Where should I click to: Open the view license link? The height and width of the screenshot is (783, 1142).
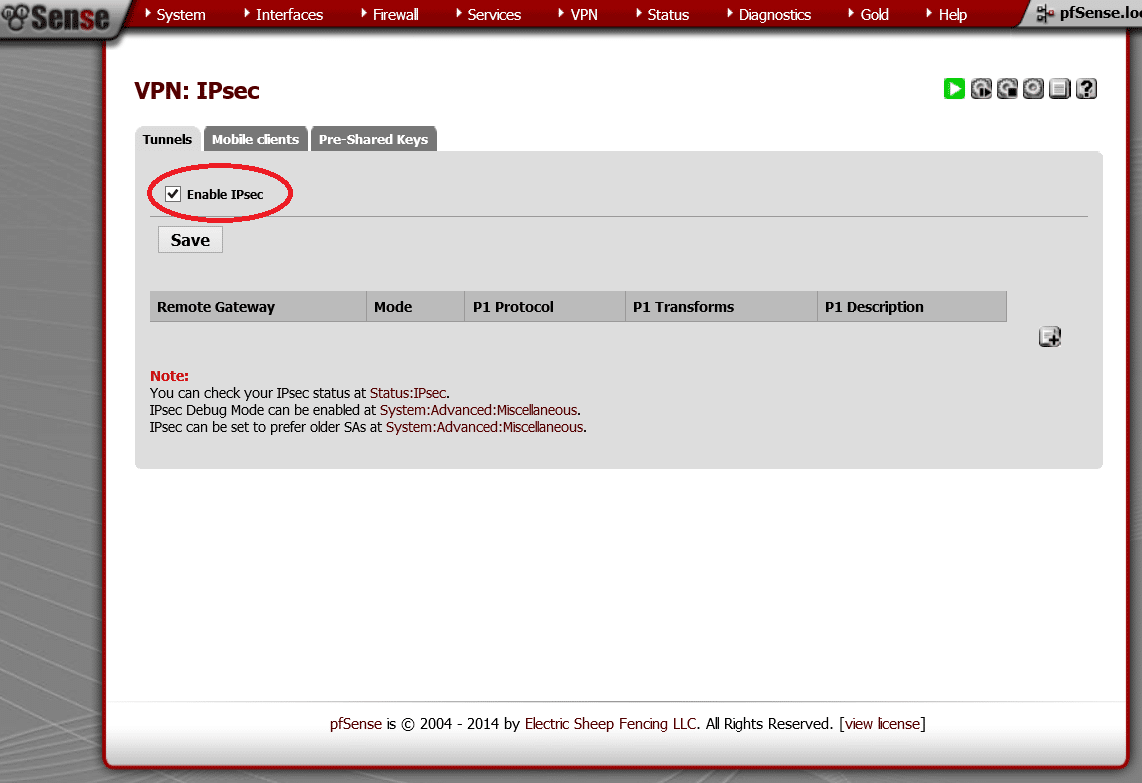882,724
